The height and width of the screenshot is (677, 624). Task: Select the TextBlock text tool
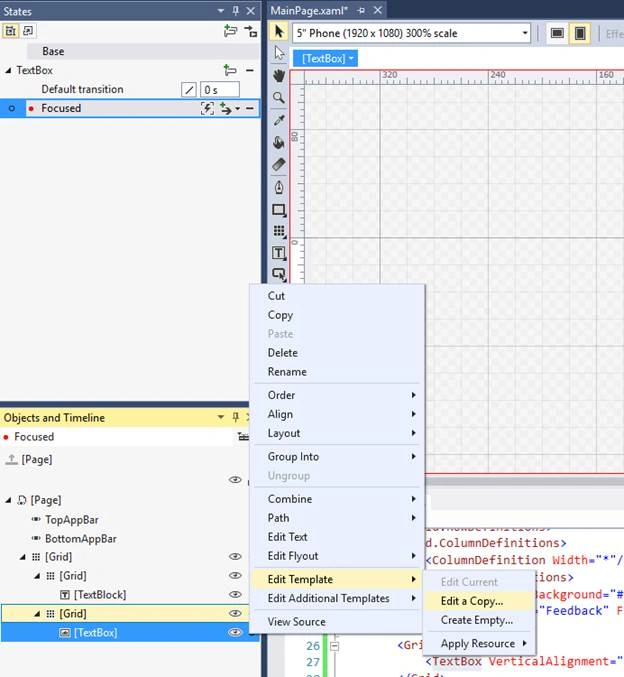pos(279,253)
